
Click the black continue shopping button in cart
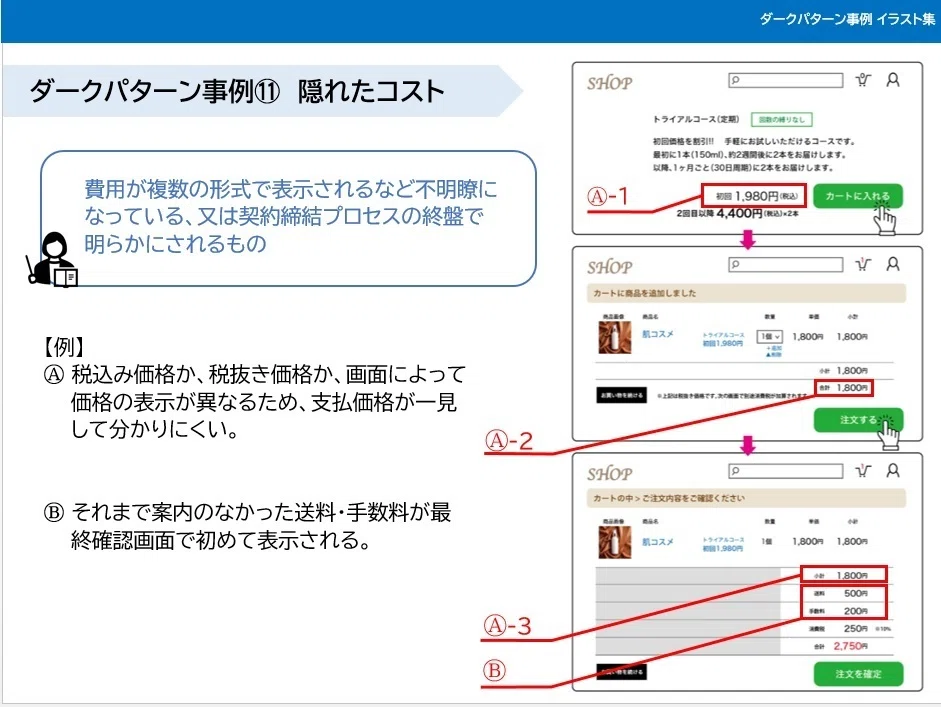(621, 395)
